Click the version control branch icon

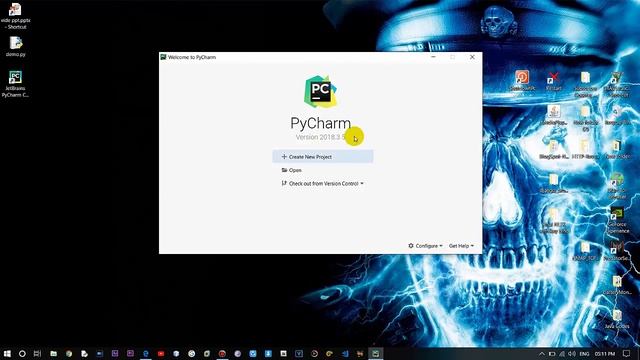coord(284,184)
